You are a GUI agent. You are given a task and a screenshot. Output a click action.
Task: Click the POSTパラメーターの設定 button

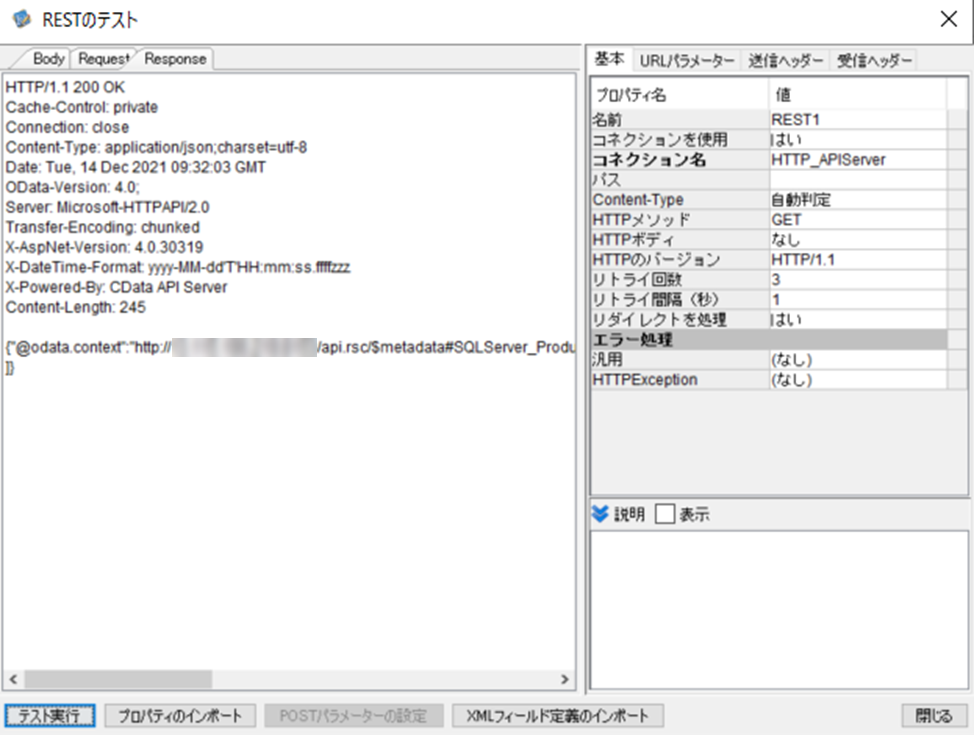pyautogui.click(x=353, y=716)
